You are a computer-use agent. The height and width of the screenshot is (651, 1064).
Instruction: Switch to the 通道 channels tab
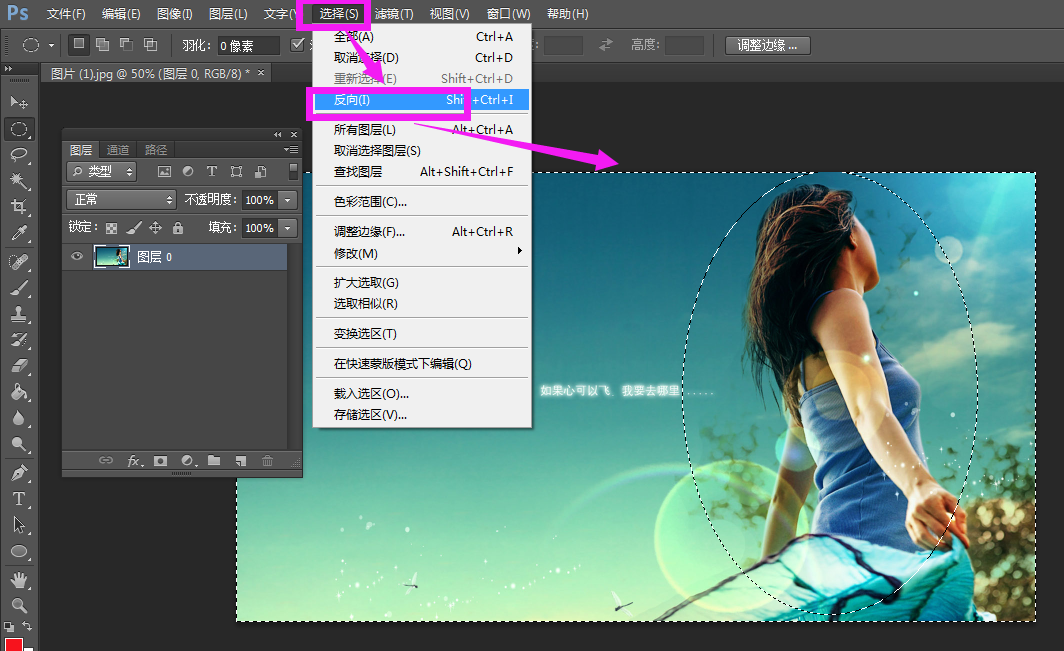(x=118, y=149)
